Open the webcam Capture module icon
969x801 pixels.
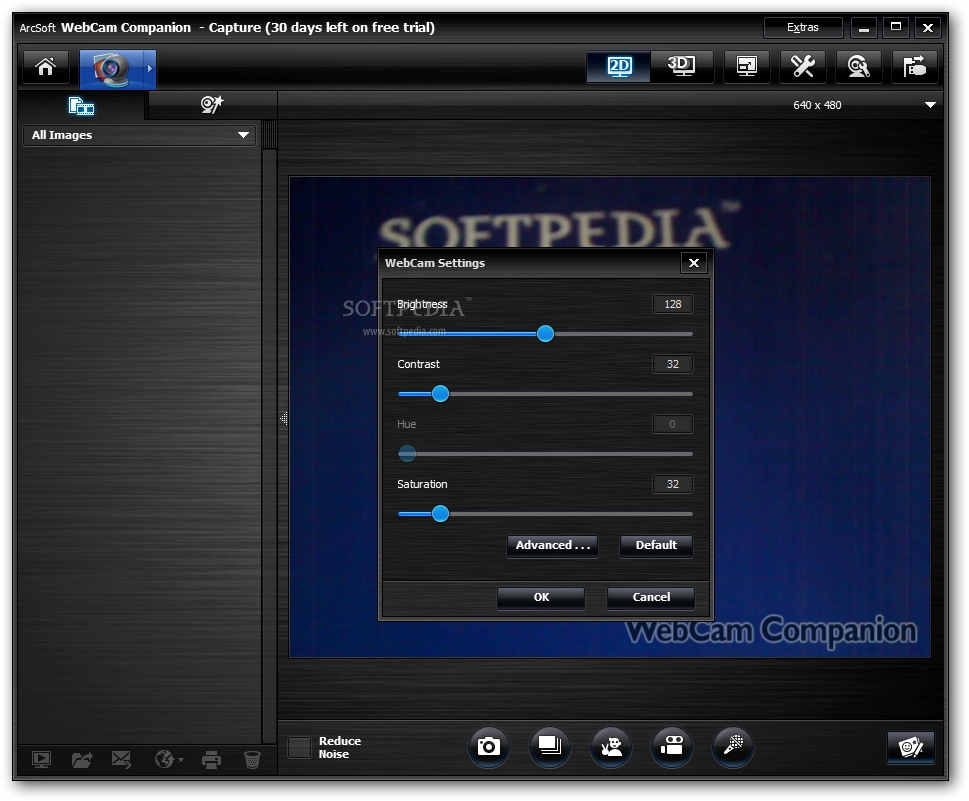(111, 69)
